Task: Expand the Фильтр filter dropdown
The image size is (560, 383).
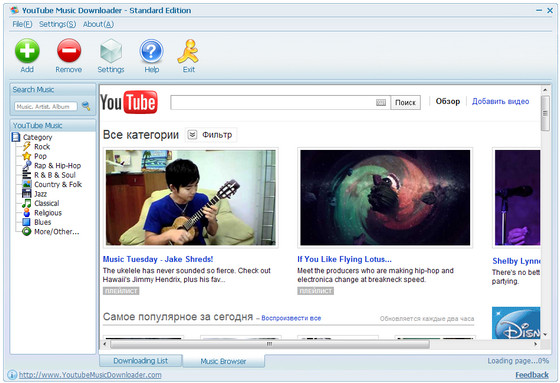Action: click(211, 135)
